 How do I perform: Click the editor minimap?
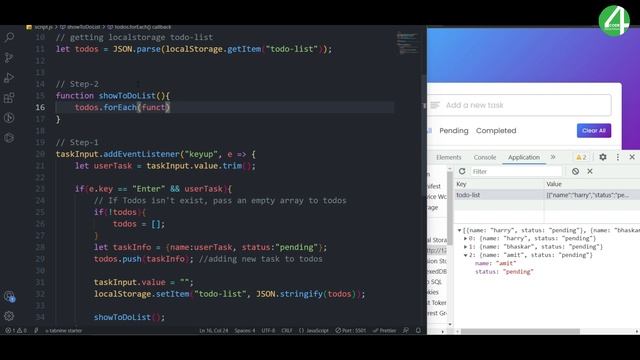(407, 43)
